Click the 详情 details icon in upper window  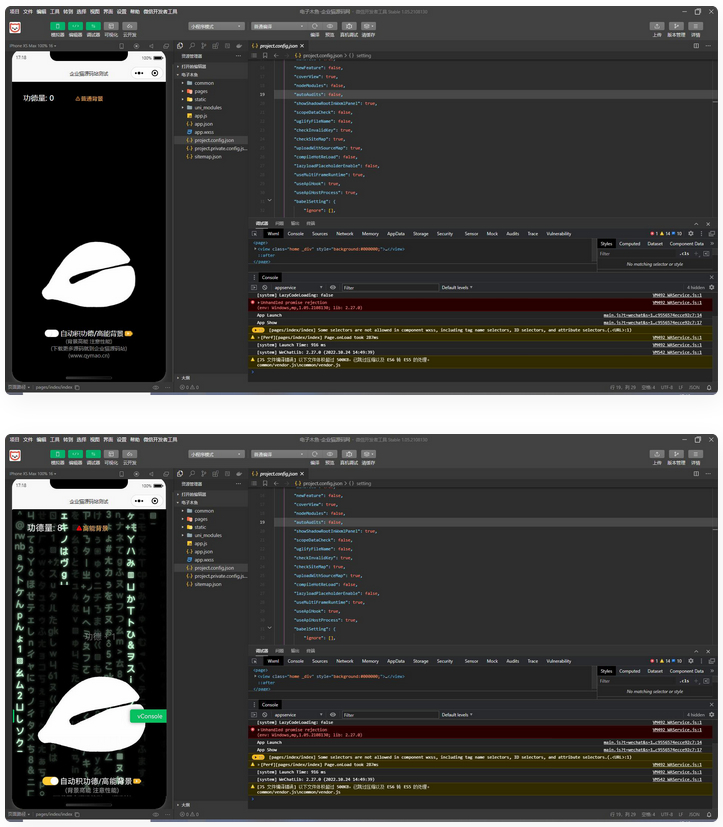pyautogui.click(x=695, y=26)
